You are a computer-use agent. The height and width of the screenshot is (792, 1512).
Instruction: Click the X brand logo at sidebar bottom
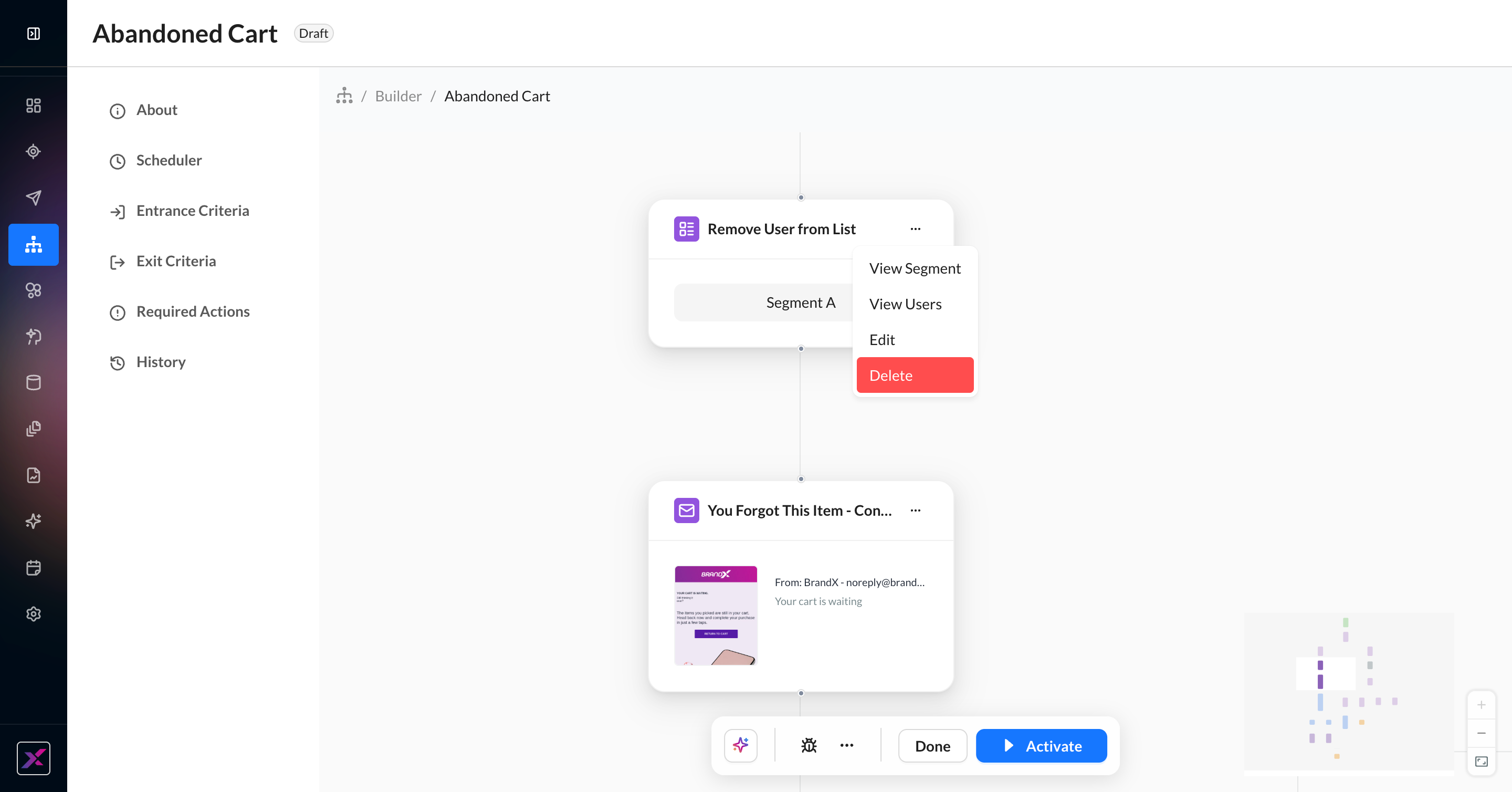tap(34, 758)
